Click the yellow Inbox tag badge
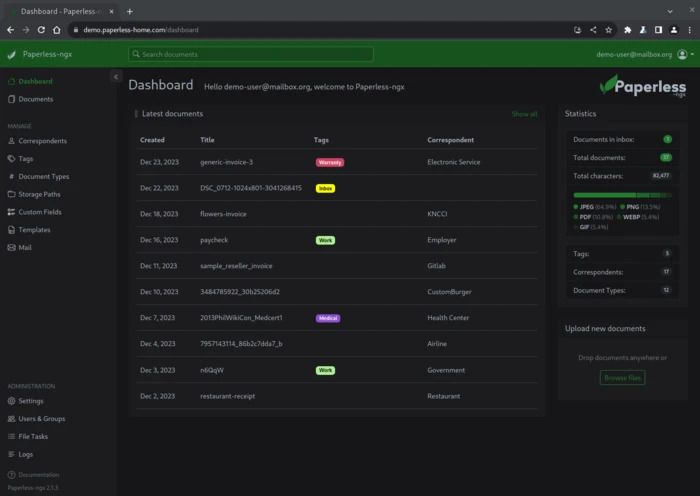The width and height of the screenshot is (700, 496). pyautogui.click(x=325, y=188)
